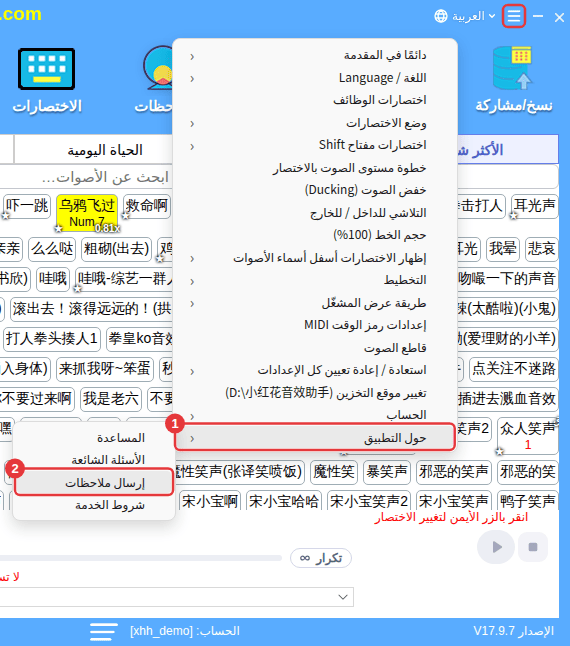The width and height of the screenshot is (570, 646).
Task: Choose خفض الصوت (Ducking) option
Action: (315, 190)
